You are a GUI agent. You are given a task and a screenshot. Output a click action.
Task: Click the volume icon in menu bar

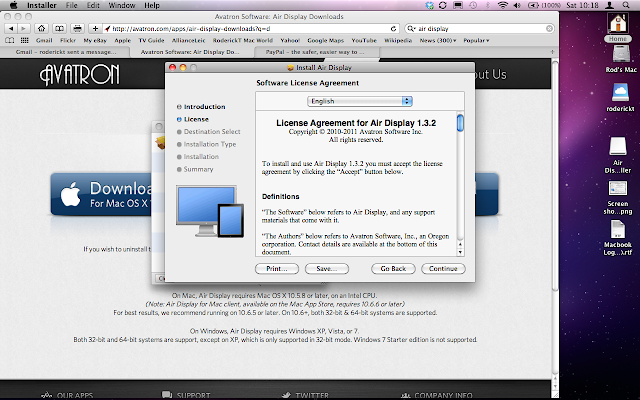click(517, 5)
